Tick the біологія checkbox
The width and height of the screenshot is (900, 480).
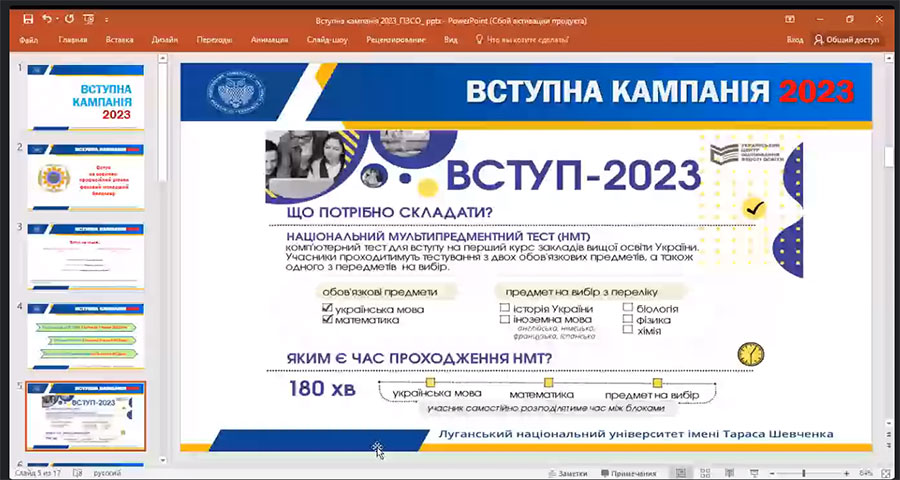click(x=628, y=308)
